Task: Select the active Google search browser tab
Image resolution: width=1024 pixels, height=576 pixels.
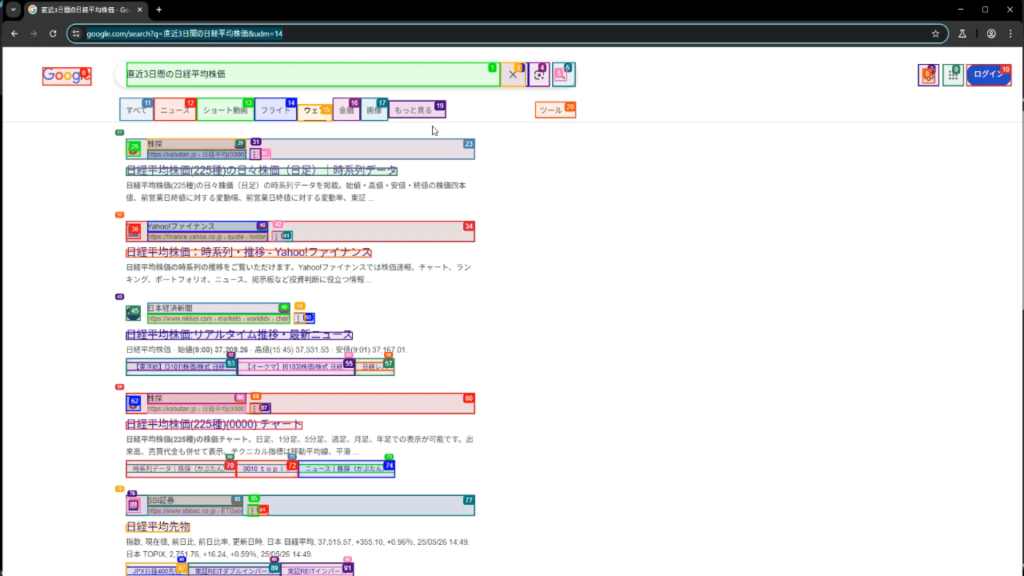Action: 86,10
